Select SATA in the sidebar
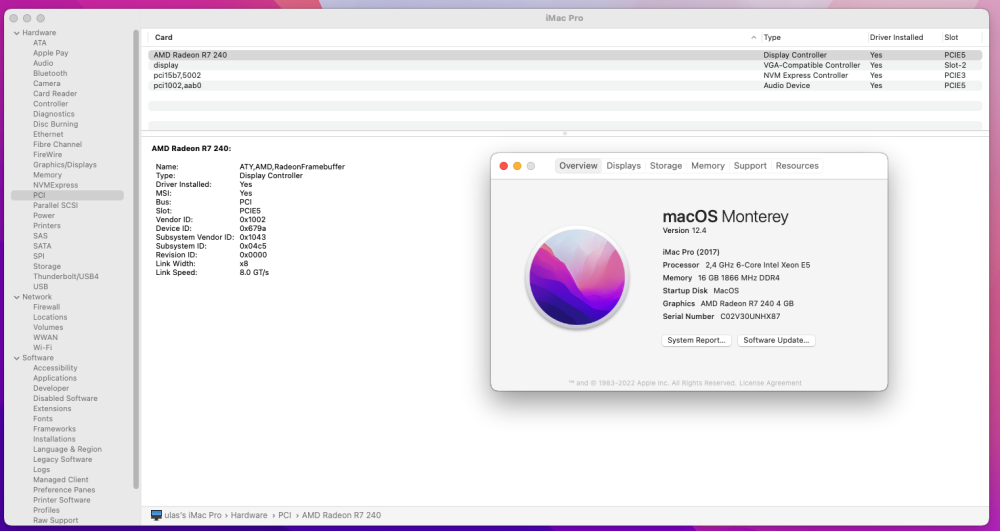The height and width of the screenshot is (531, 1000). [42, 246]
